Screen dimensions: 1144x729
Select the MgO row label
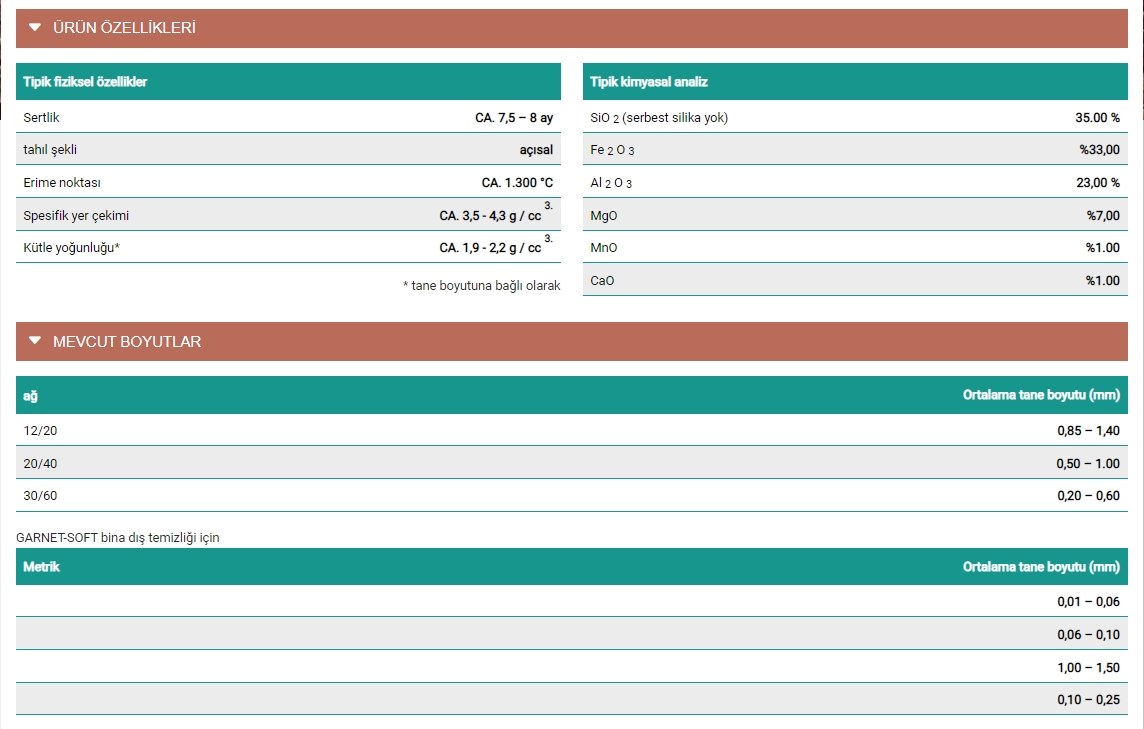(x=604, y=215)
